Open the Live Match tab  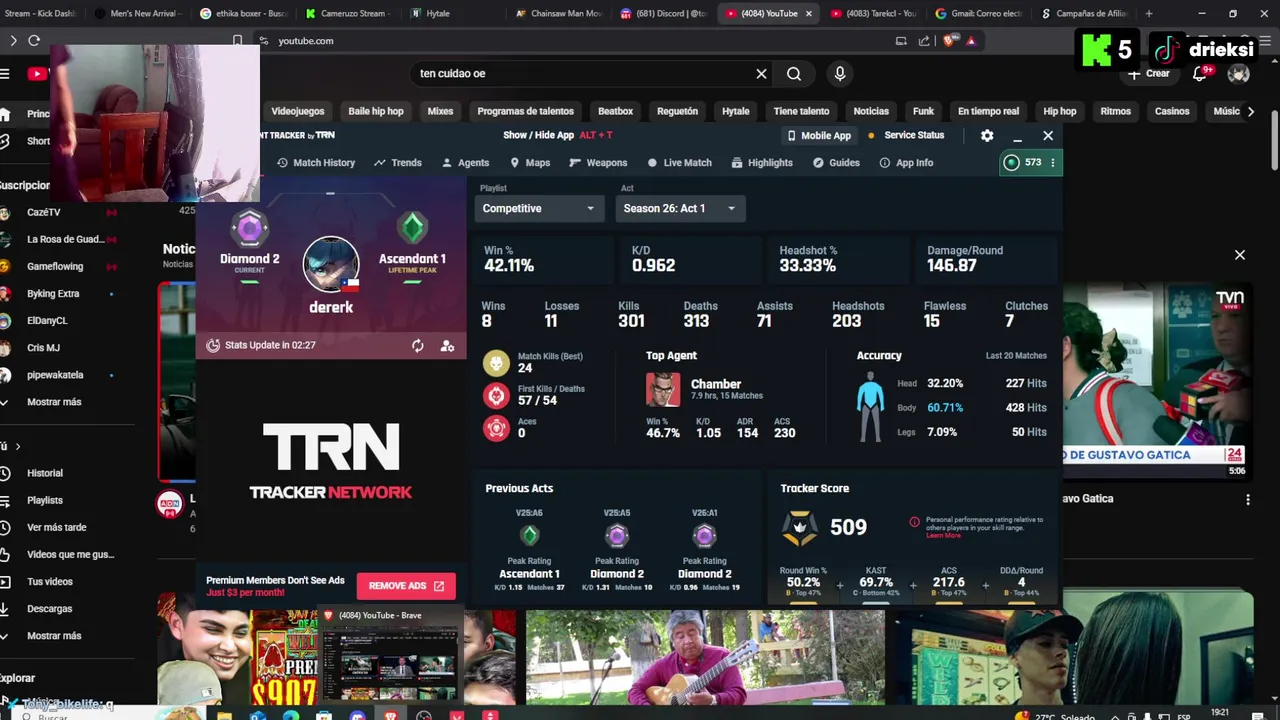(x=679, y=163)
